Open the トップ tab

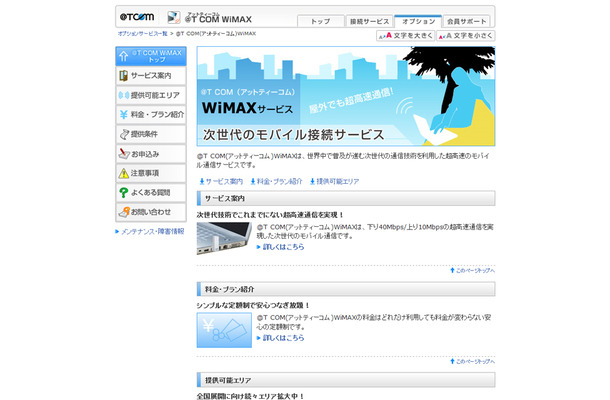click(321, 21)
